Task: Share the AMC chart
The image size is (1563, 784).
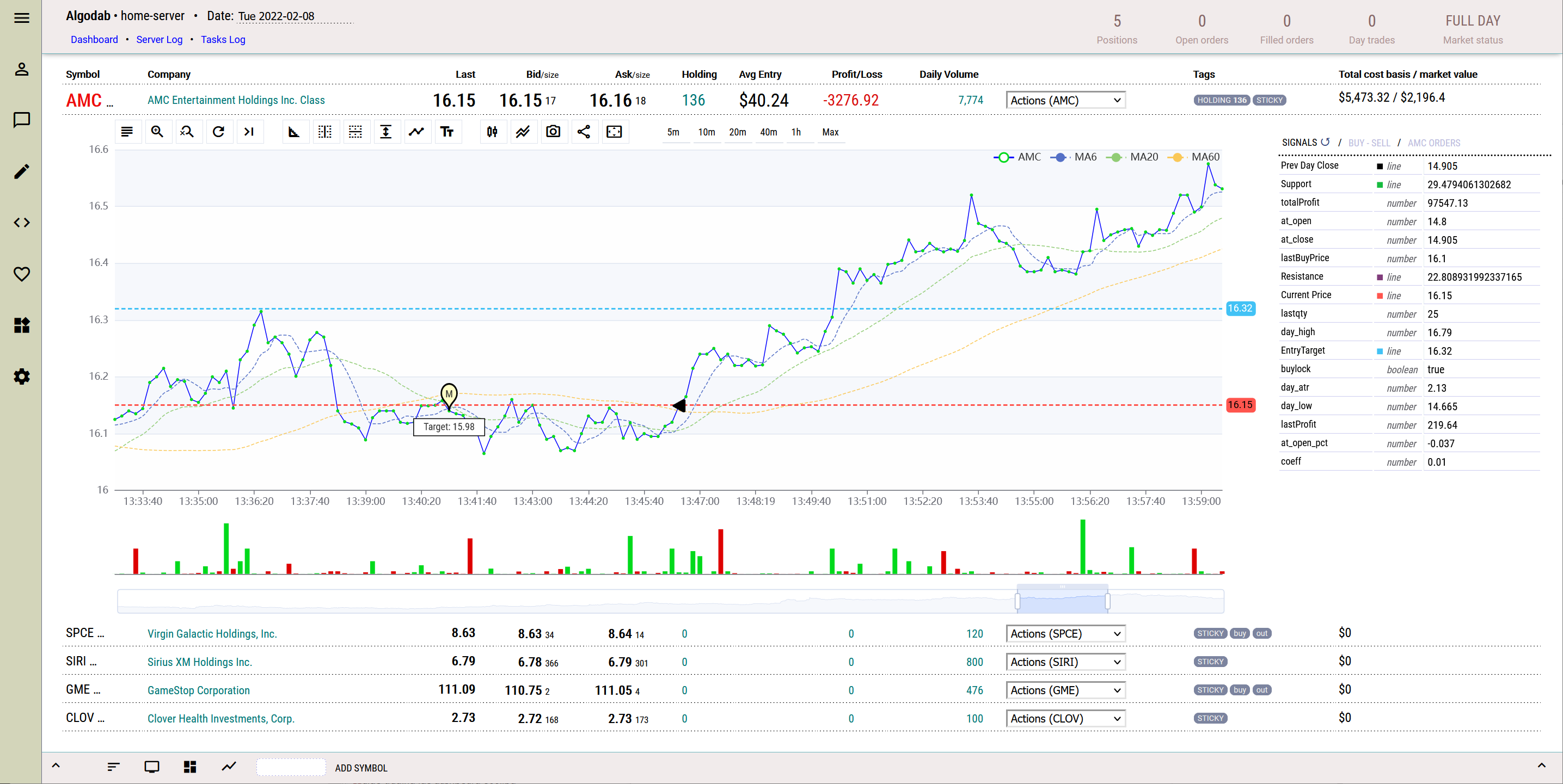Action: pyautogui.click(x=584, y=132)
